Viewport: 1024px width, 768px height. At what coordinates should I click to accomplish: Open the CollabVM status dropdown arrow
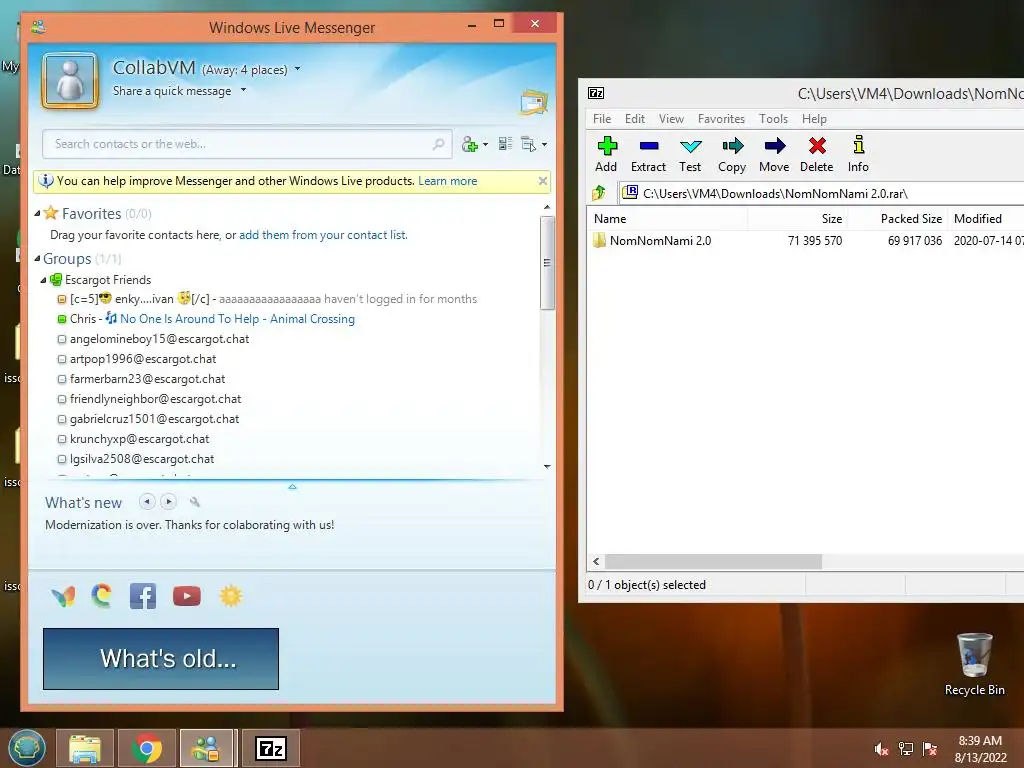(x=298, y=69)
